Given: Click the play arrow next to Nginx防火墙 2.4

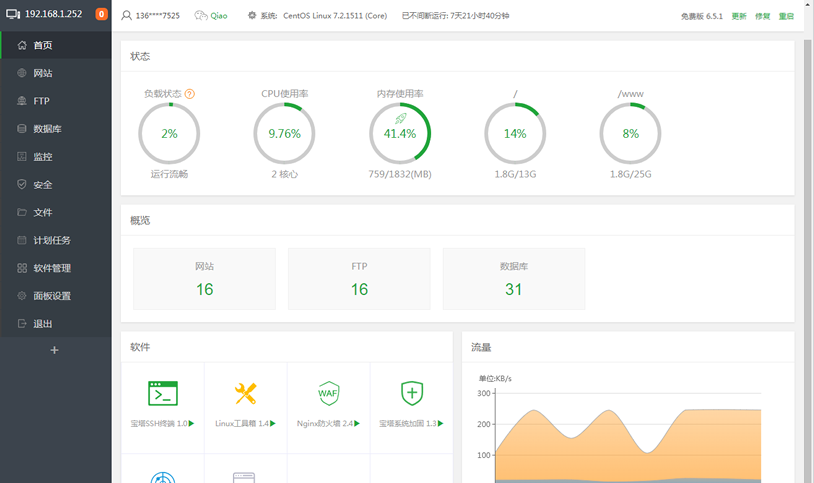Looking at the screenshot, I should [x=358, y=424].
